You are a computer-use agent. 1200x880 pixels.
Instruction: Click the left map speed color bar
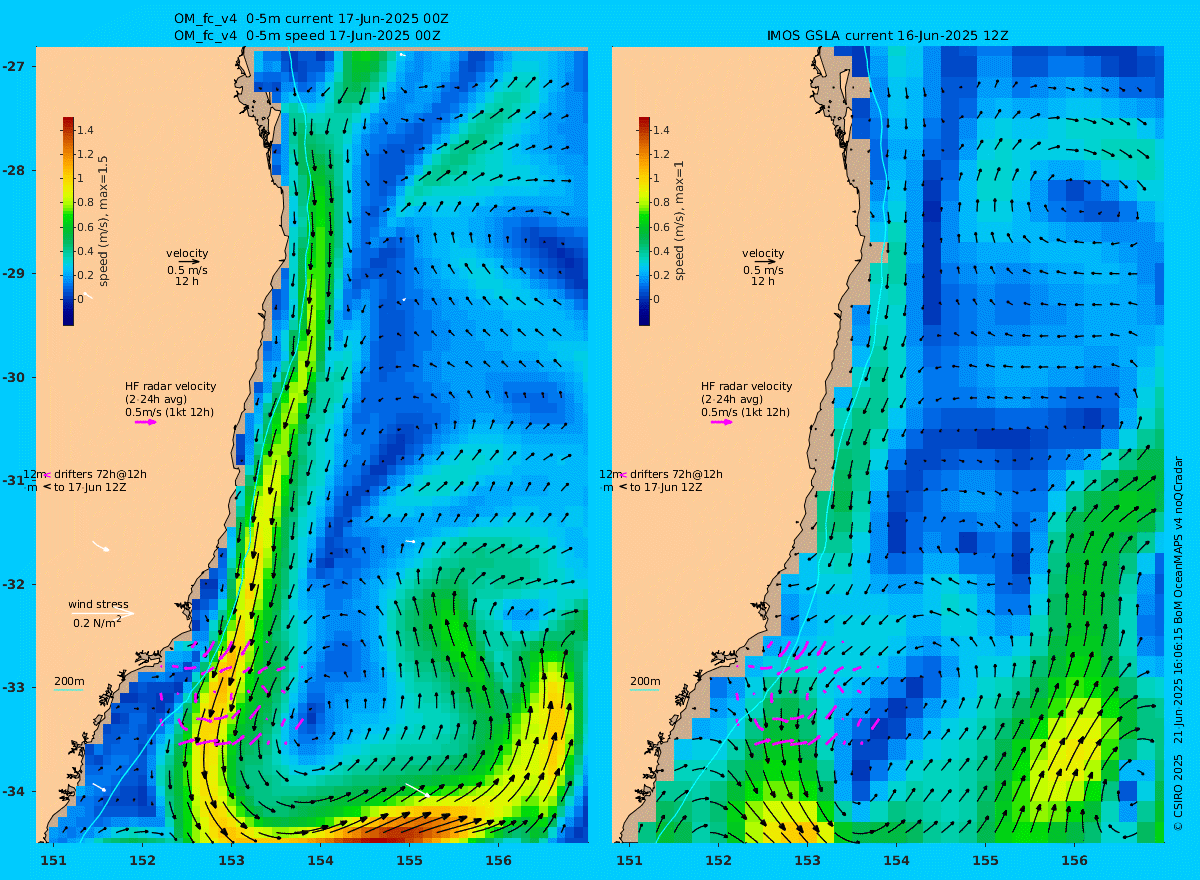pyautogui.click(x=68, y=221)
